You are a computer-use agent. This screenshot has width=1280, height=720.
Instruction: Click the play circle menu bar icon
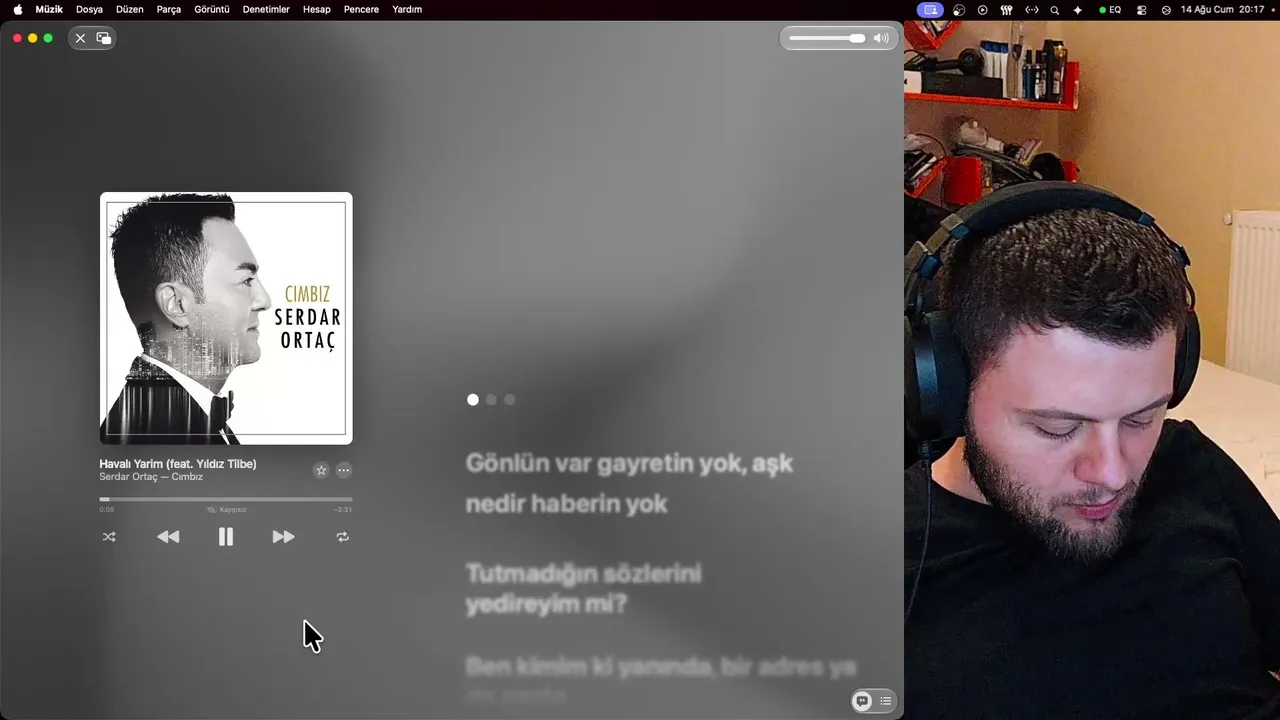coord(982,10)
